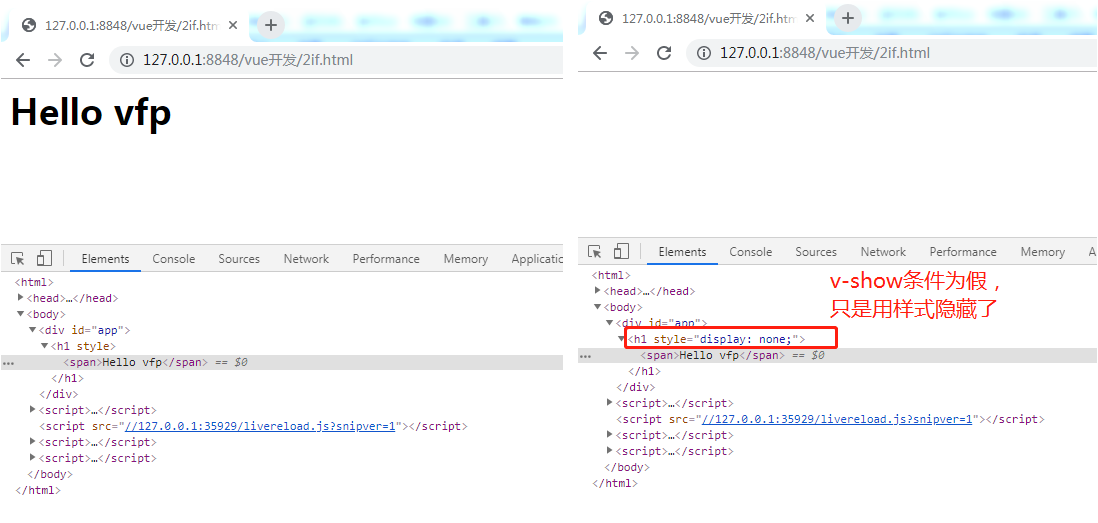Activate inspect element picker in right DevTools
Screen dimensions: 1098x523
595,251
